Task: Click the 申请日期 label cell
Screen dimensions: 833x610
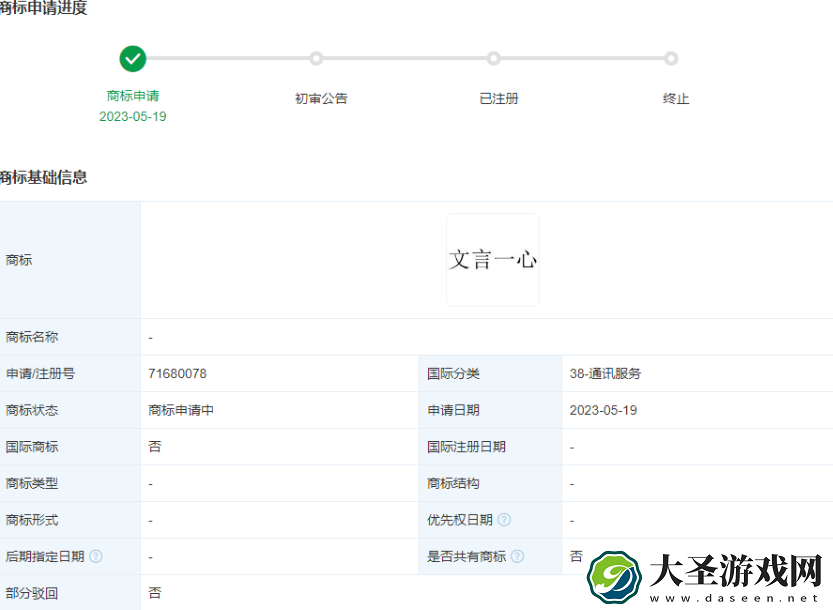Action: click(x=490, y=410)
